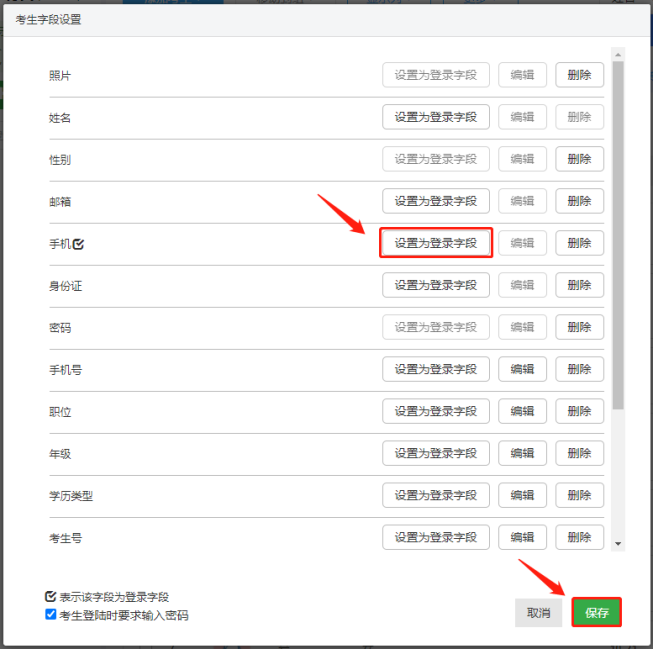
Task: Delete the 手机号 field
Action: coord(579,369)
